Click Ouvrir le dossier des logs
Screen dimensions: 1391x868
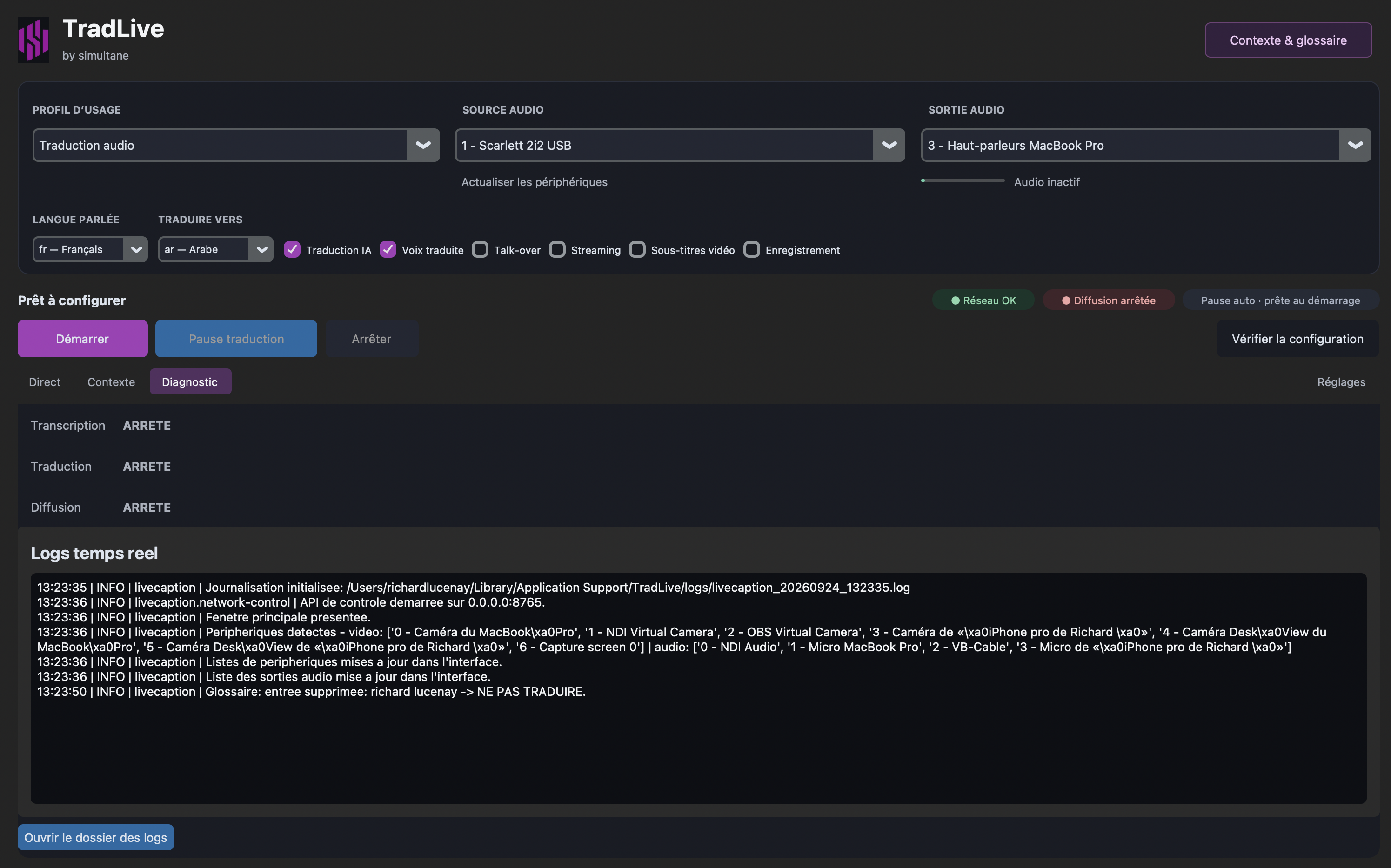(x=96, y=838)
